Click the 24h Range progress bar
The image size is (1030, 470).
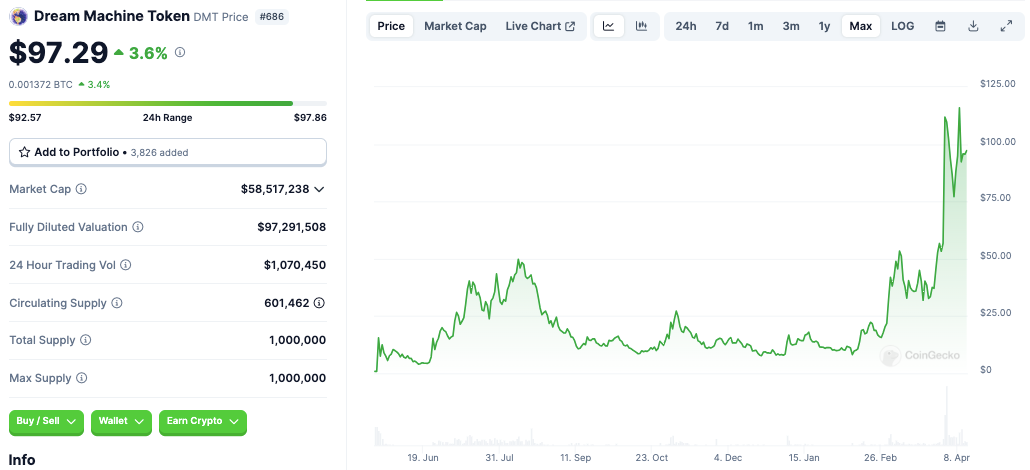(x=168, y=103)
